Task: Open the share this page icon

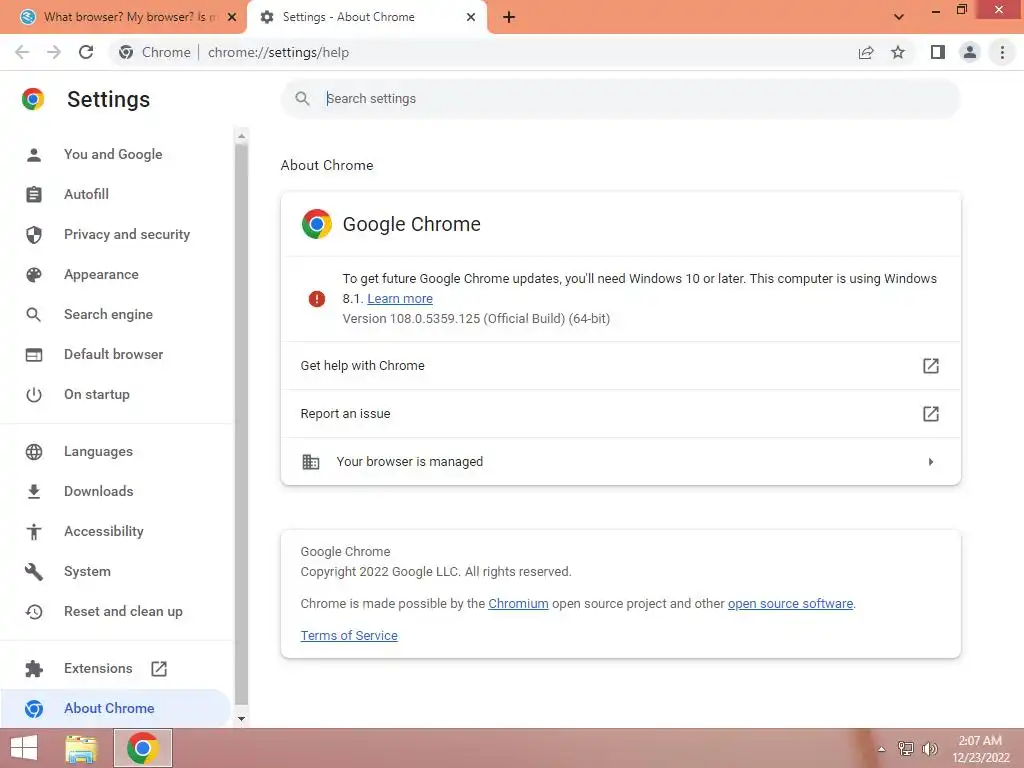Action: [866, 52]
